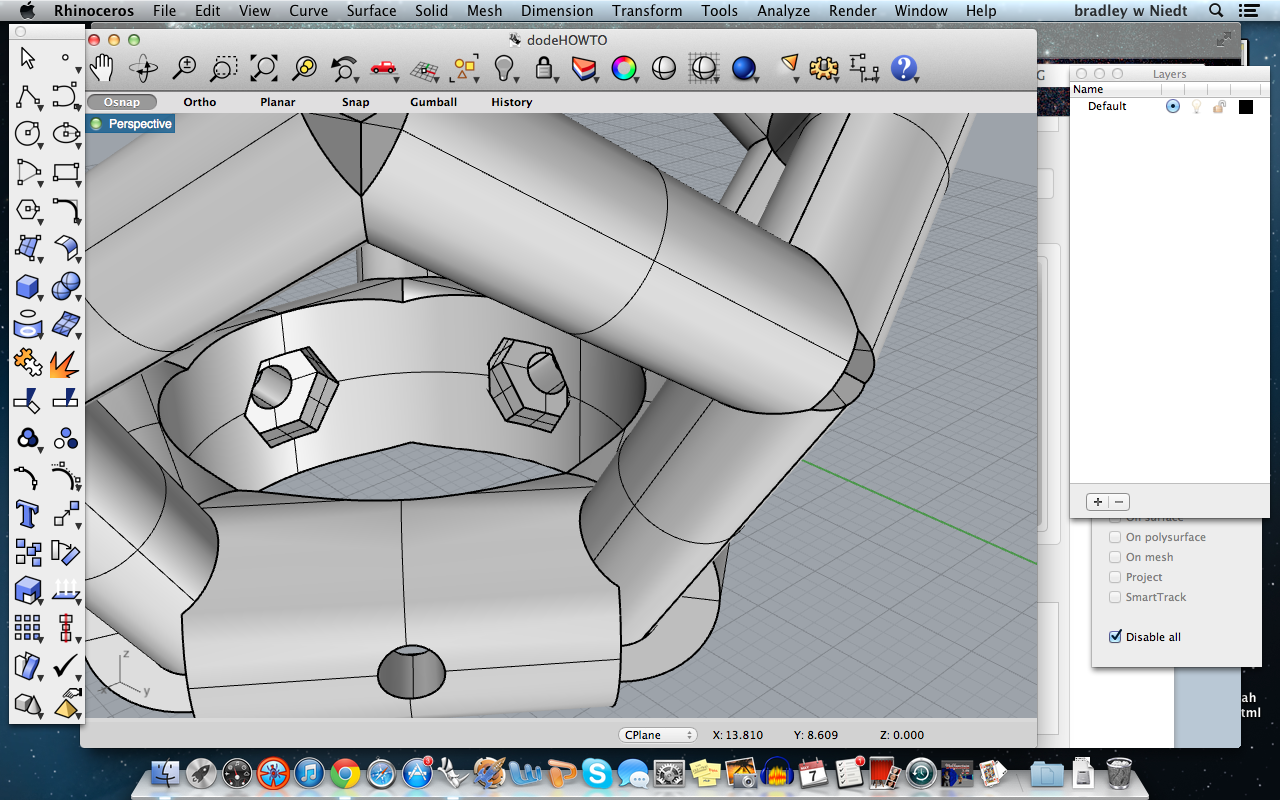Image resolution: width=1280 pixels, height=800 pixels.
Task: Remove layer with minus button
Action: tap(1119, 502)
